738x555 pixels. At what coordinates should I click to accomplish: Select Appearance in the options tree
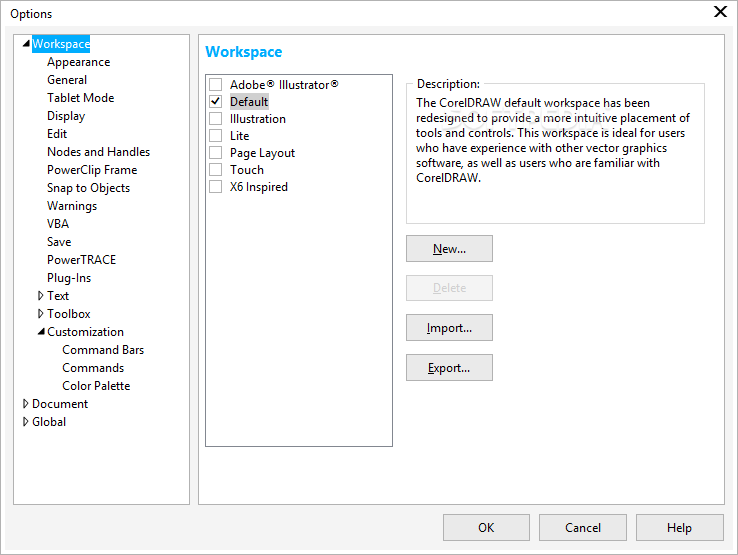[x=79, y=62]
